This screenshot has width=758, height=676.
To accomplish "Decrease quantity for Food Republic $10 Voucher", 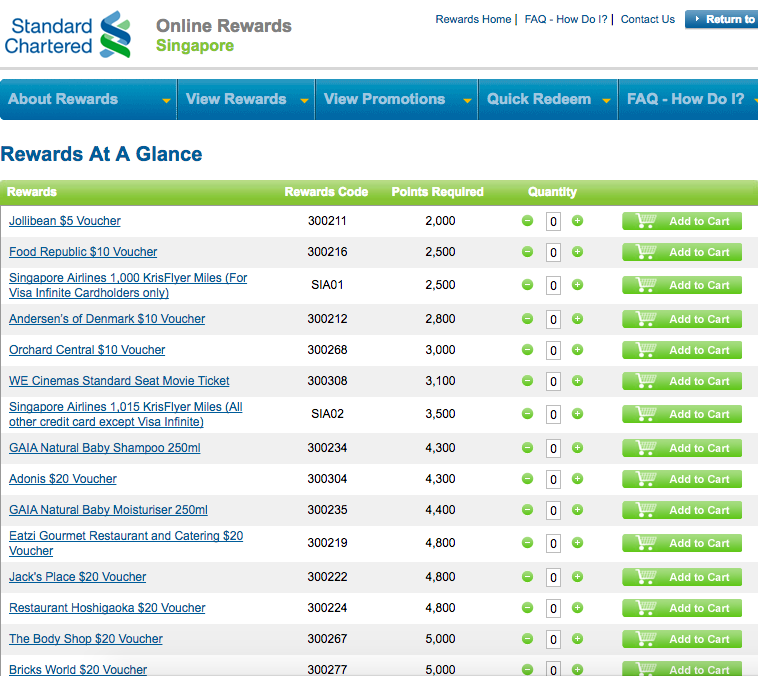I will point(527,252).
